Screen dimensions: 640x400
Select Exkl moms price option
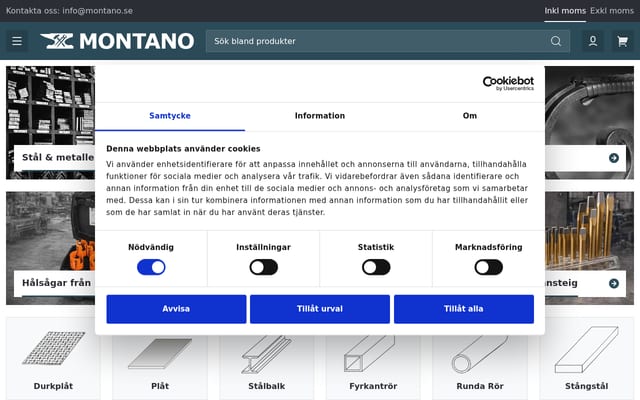point(612,11)
